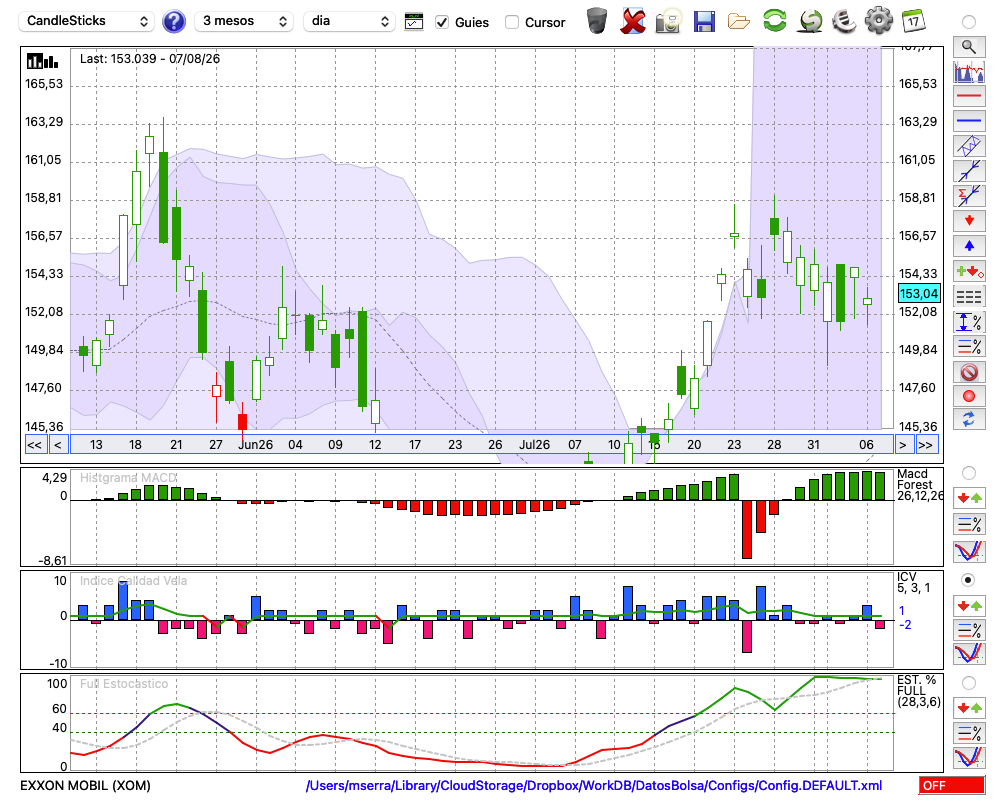Enable the Cursor checkbox

point(511,22)
